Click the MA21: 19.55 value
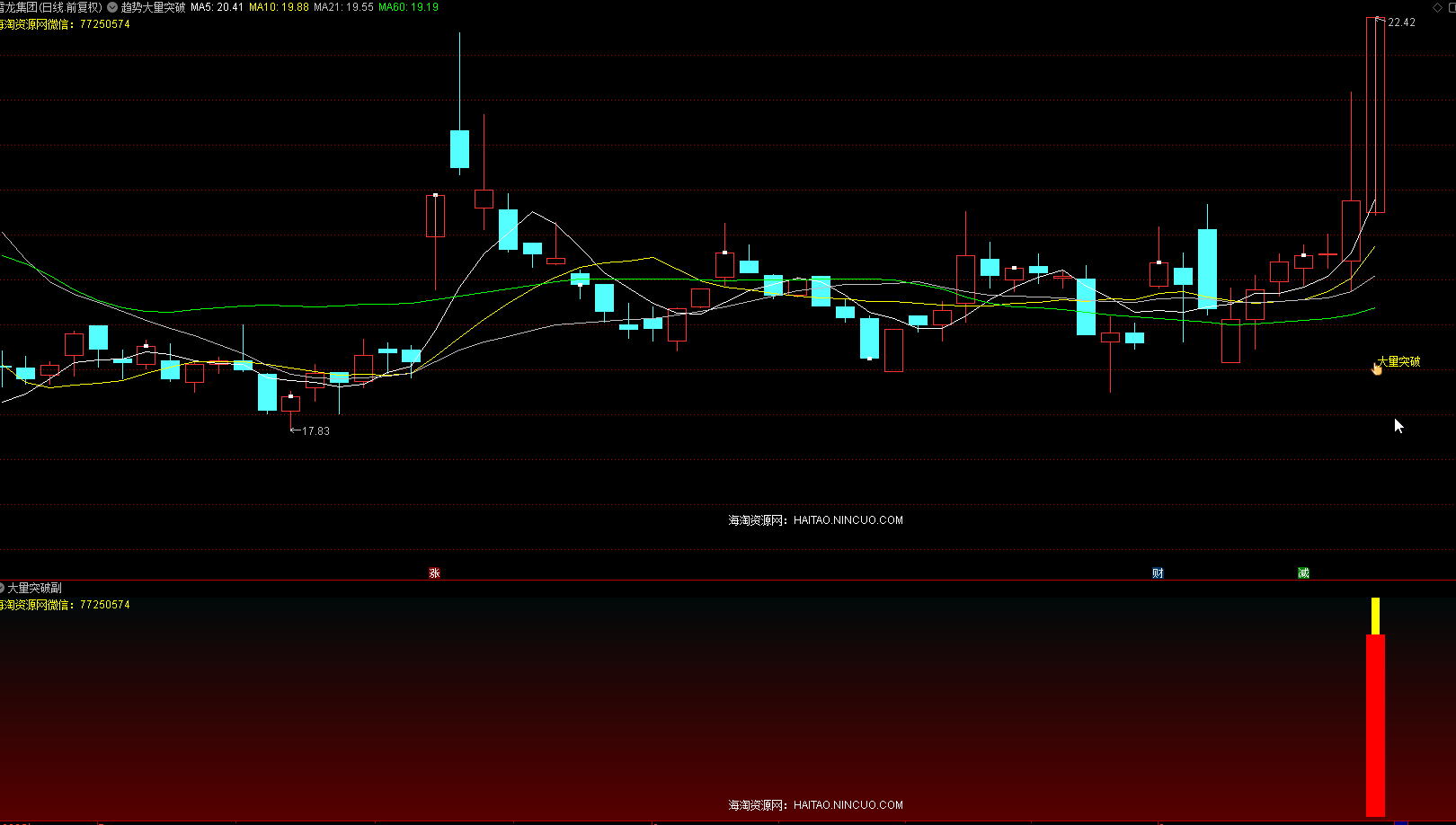The image size is (1456, 825). pos(343,7)
